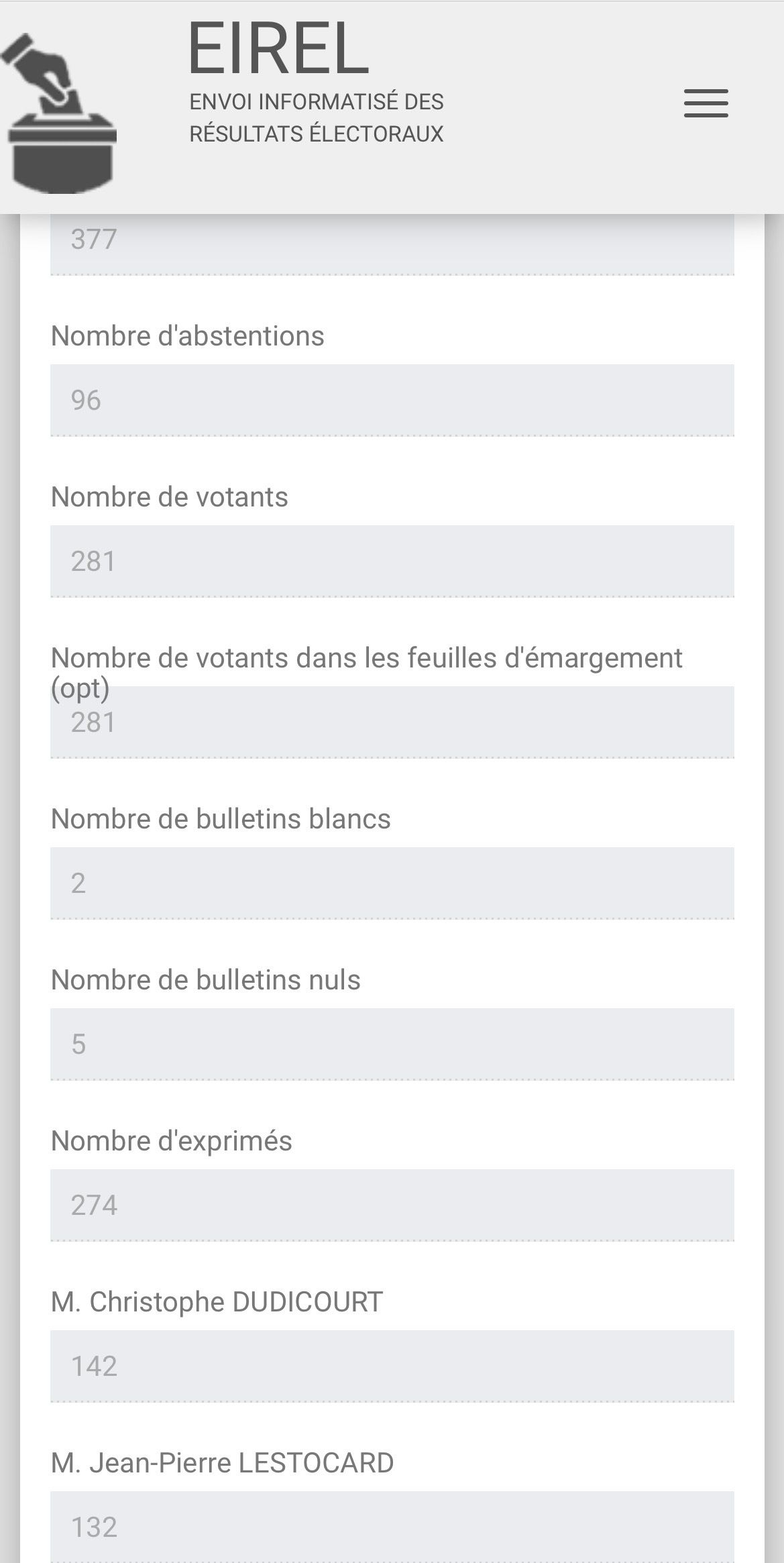Focus the null ballots field showing 5
Image resolution: width=784 pixels, height=1563 pixels.
click(392, 1044)
